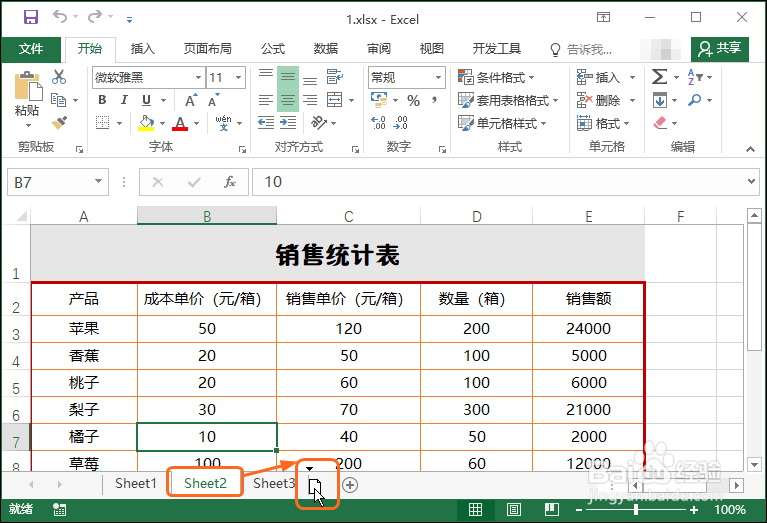Click the fill color bucket icon

pos(146,123)
